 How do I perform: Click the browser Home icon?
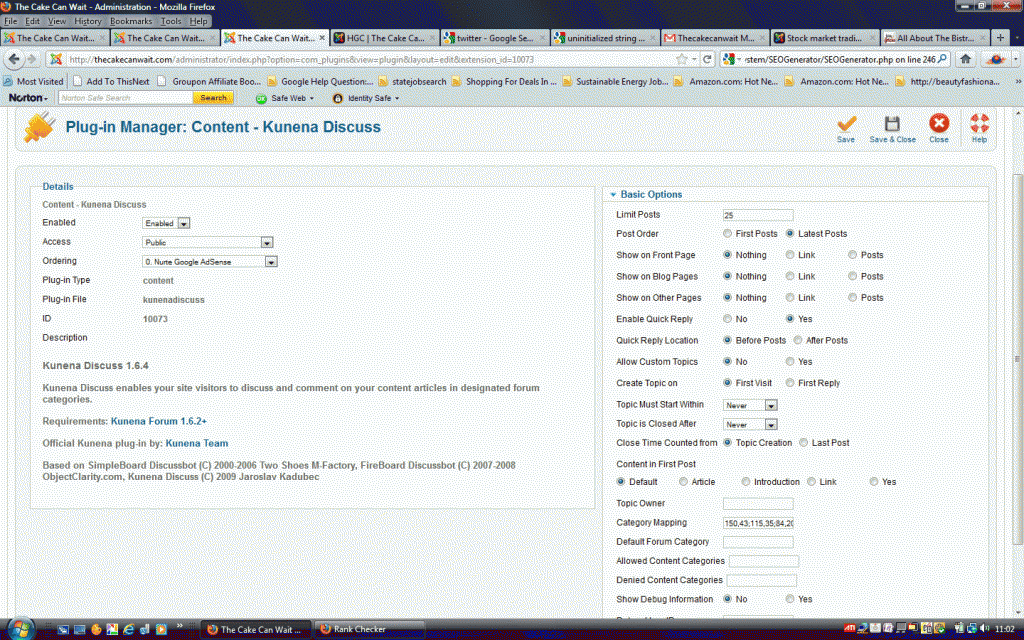click(x=966, y=59)
